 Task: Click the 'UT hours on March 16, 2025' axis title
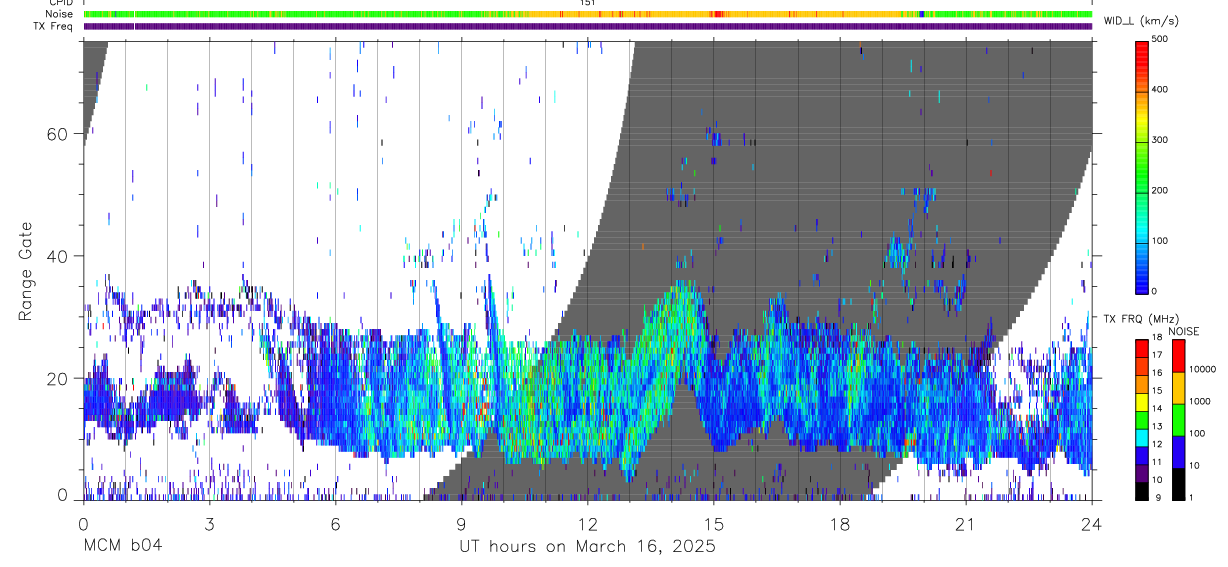coord(587,546)
